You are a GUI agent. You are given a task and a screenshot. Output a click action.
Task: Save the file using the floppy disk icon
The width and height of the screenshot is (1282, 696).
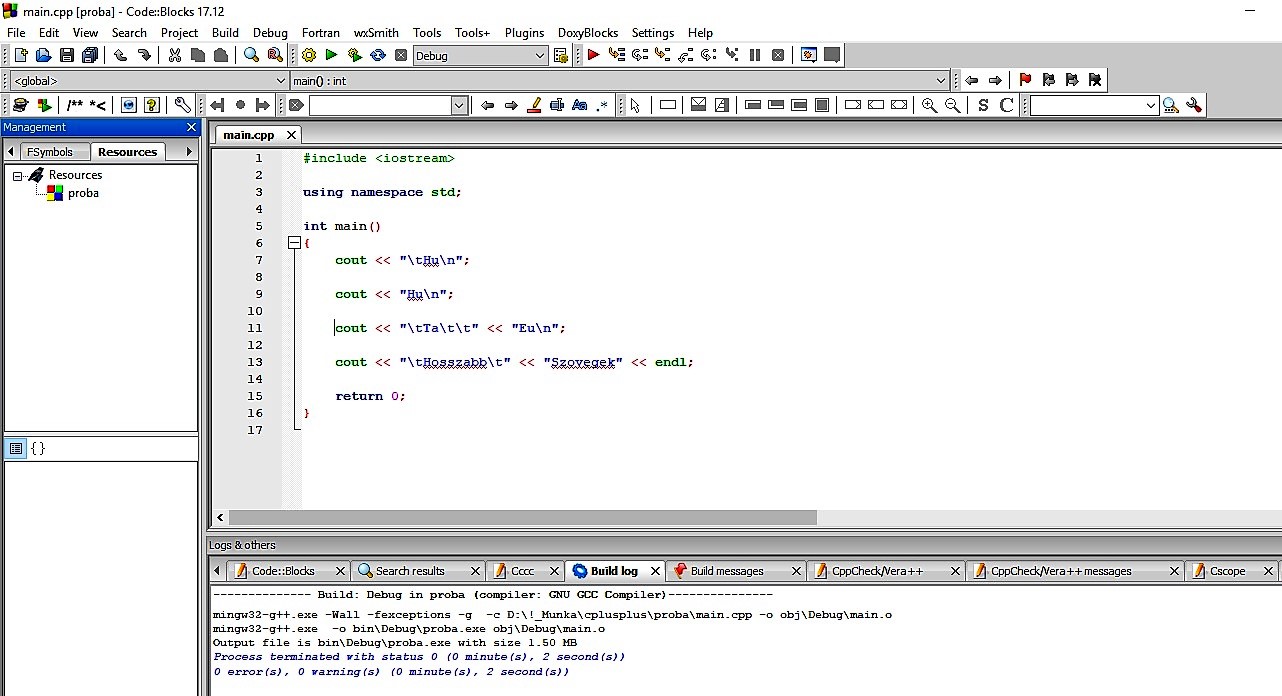click(67, 56)
